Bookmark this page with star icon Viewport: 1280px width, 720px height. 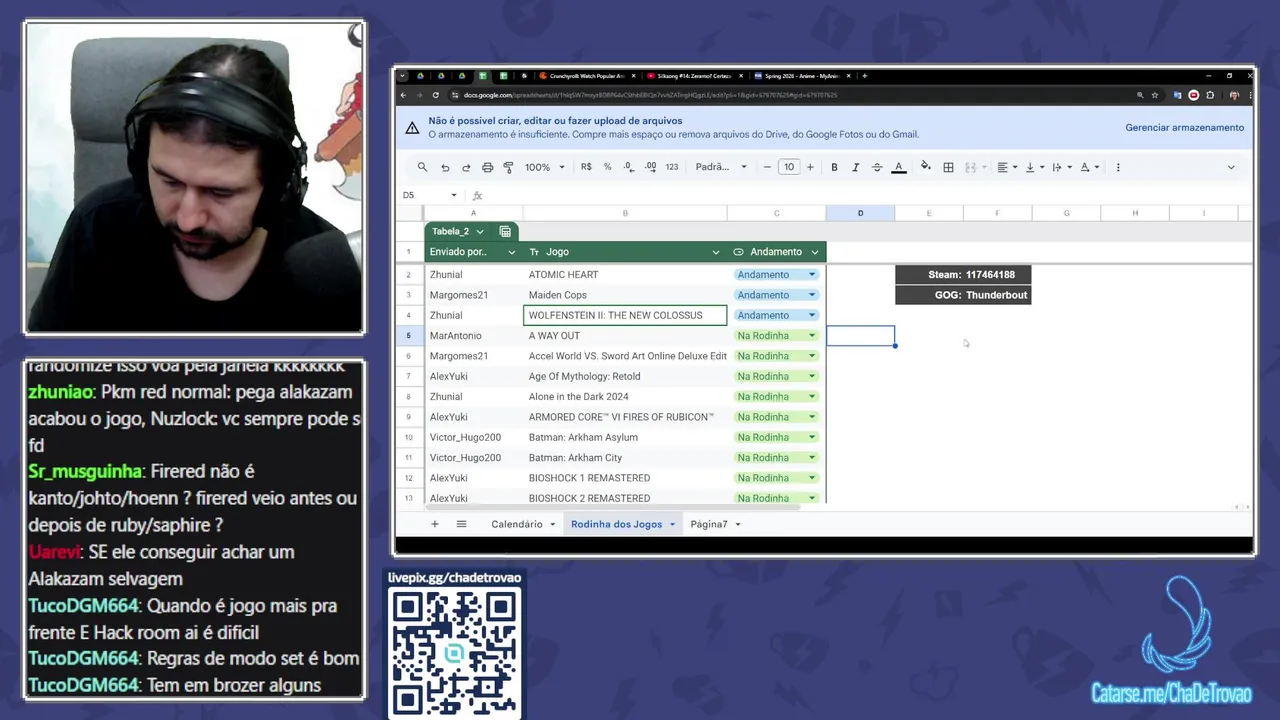tap(1155, 95)
